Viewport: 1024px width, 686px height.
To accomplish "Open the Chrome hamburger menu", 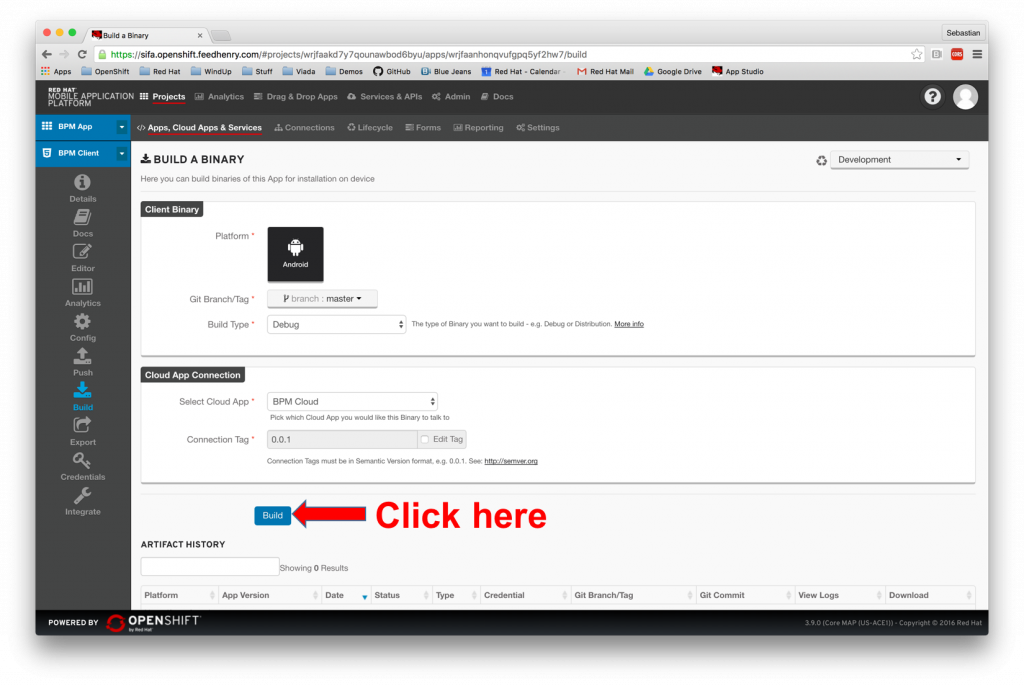I will click(977, 54).
